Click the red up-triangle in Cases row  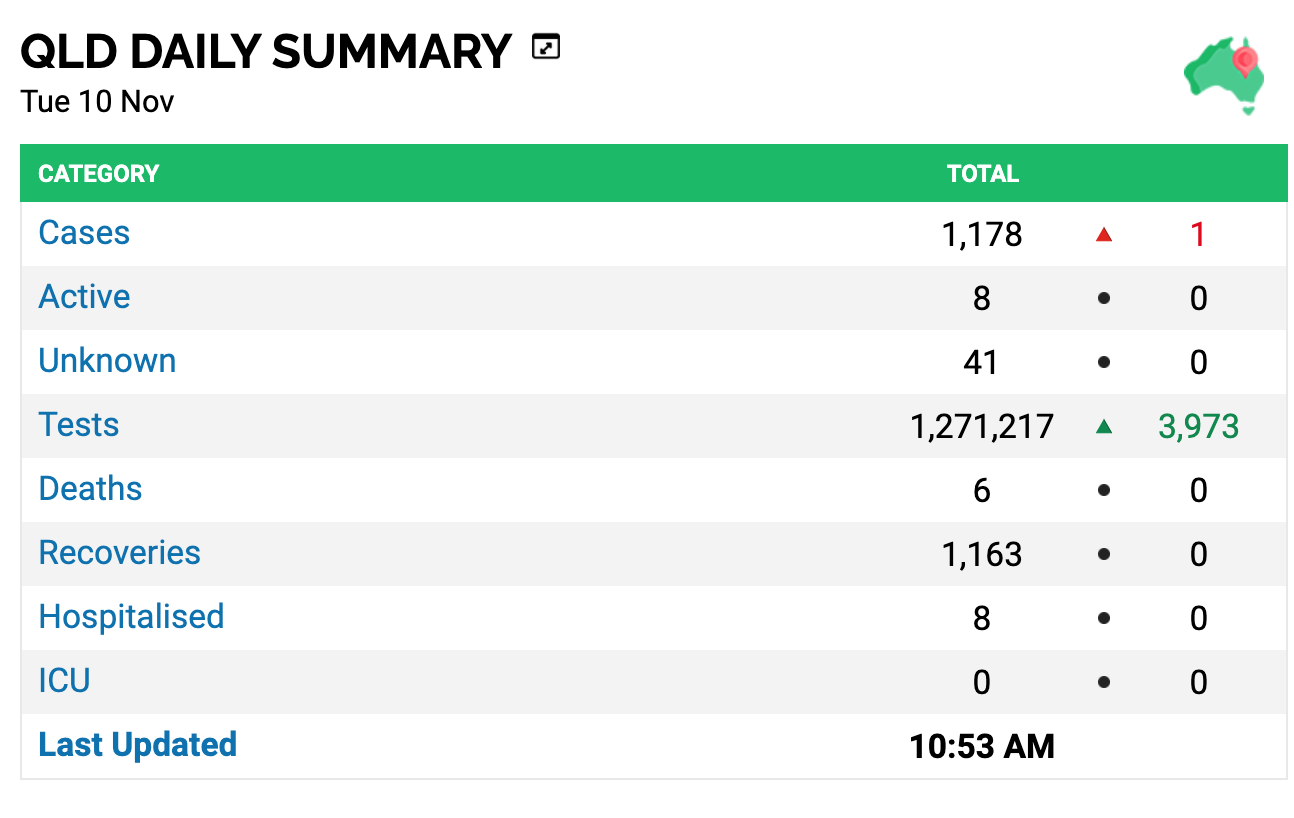[x=1103, y=235]
